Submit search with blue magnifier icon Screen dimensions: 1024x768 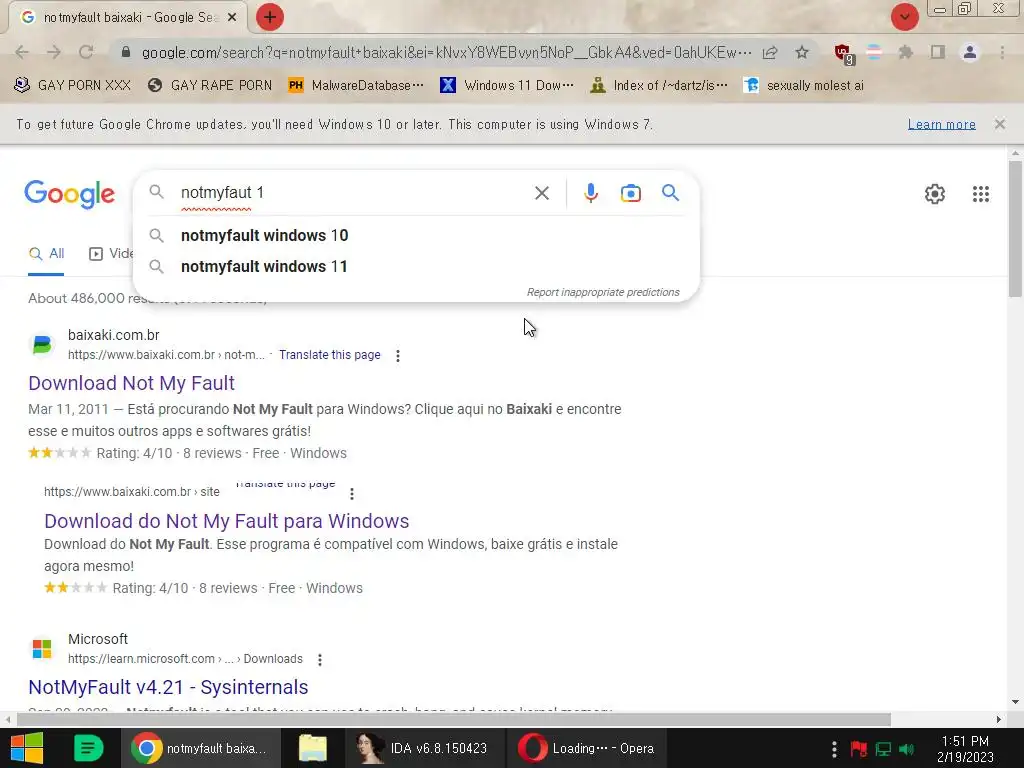pyautogui.click(x=670, y=193)
